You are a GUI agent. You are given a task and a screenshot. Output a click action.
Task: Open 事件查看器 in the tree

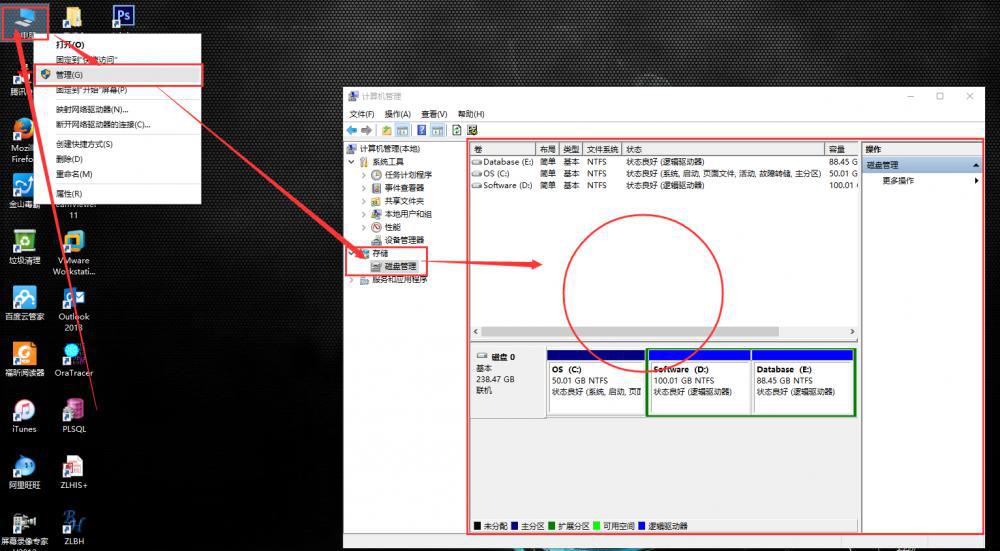404,188
